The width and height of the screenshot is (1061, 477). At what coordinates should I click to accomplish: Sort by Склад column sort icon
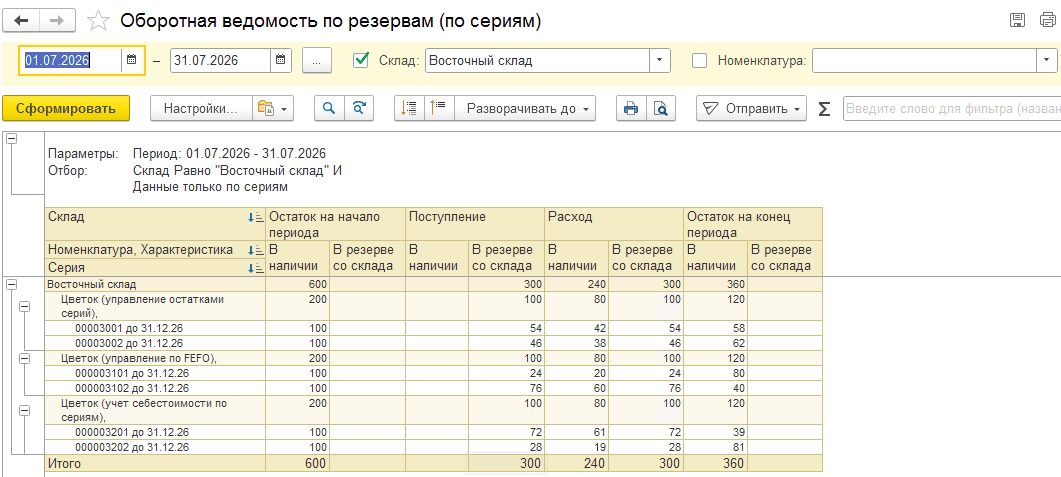(255, 217)
